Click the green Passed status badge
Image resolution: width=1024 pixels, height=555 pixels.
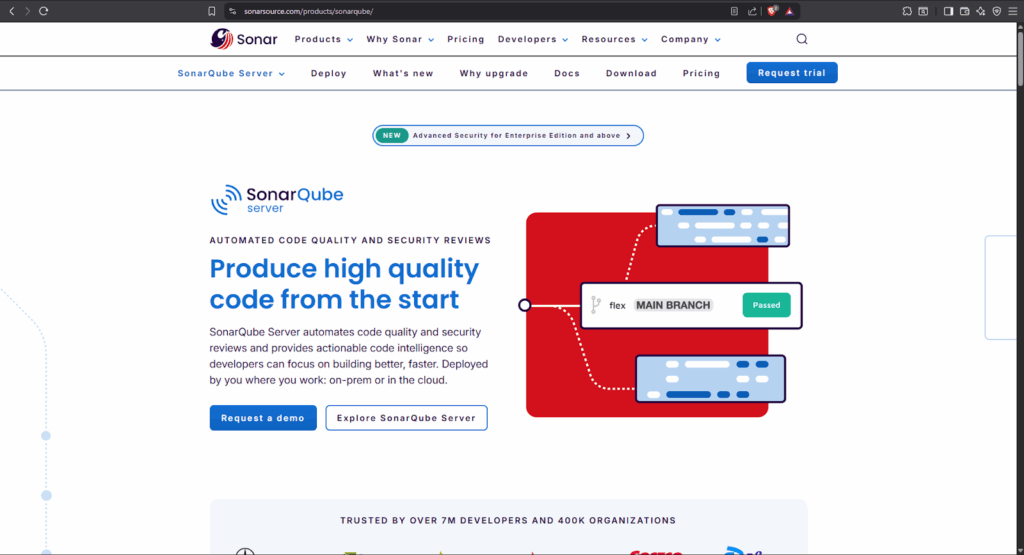[x=766, y=305]
